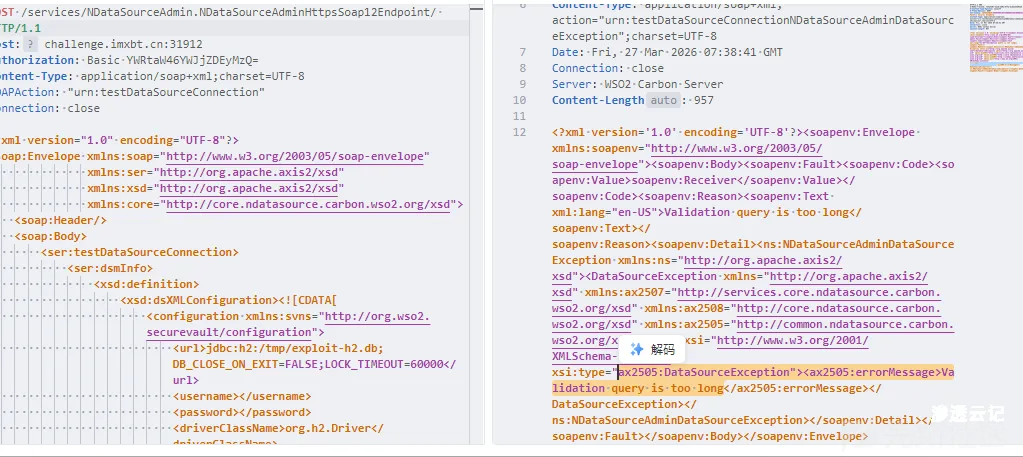Open the xmlns:soap soap-envelope URL in the request

coord(297,156)
